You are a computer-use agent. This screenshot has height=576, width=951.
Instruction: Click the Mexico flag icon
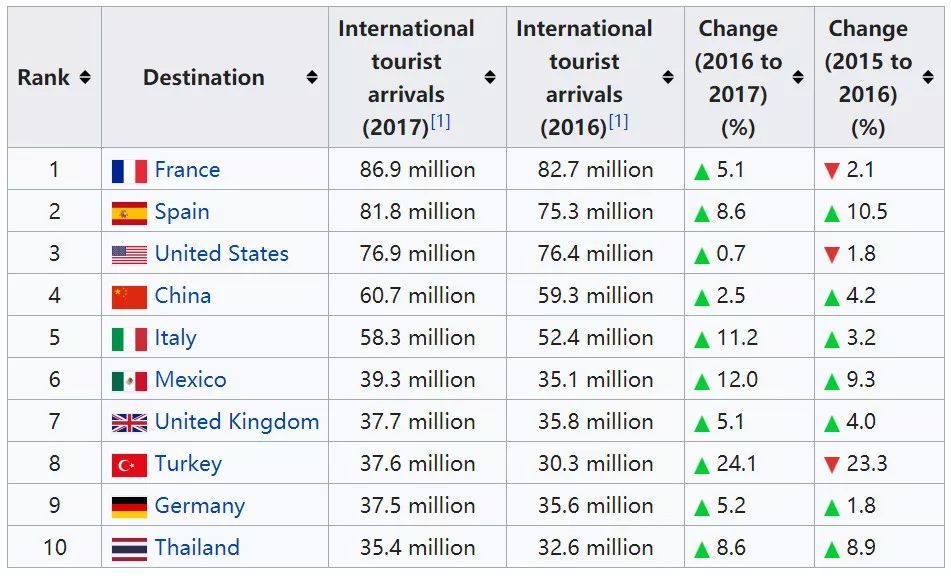[129, 381]
